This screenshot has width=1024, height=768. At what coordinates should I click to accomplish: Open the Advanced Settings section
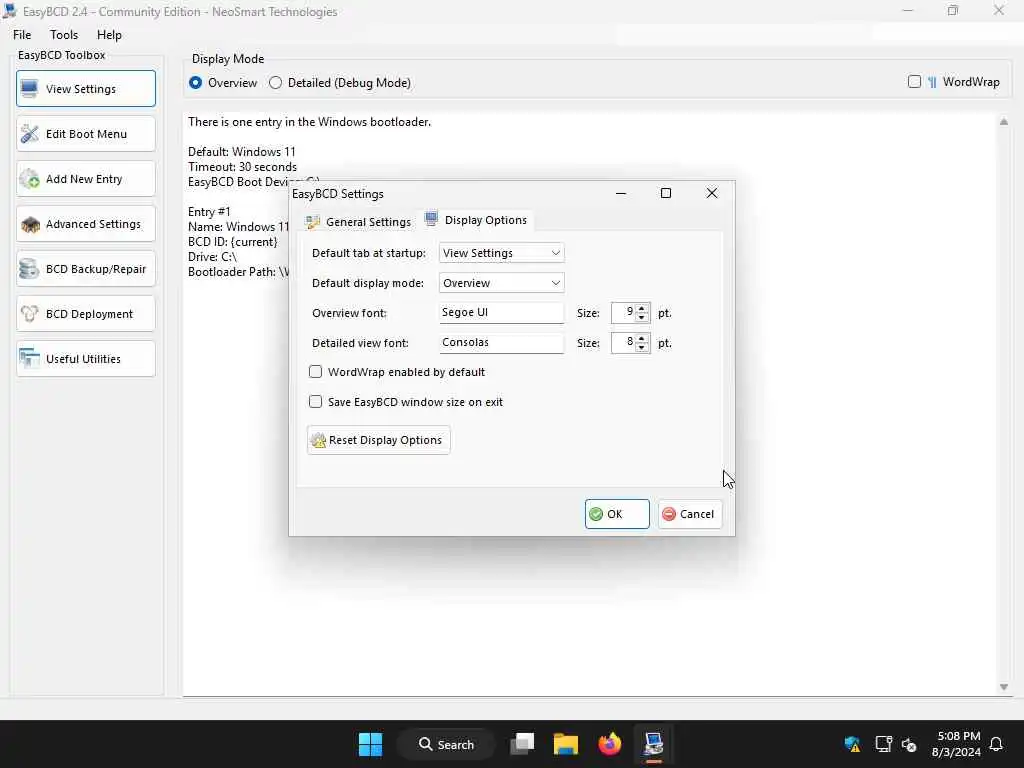click(86, 223)
